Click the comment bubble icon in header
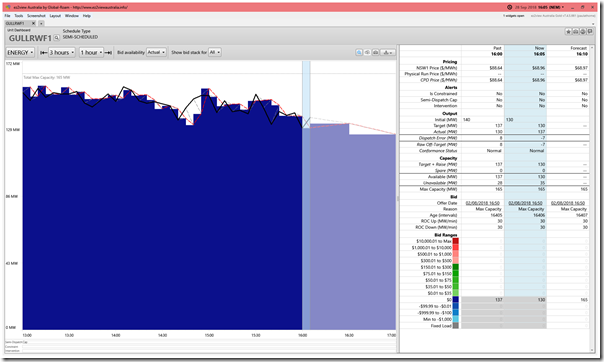604x362 pixels. coord(590,32)
